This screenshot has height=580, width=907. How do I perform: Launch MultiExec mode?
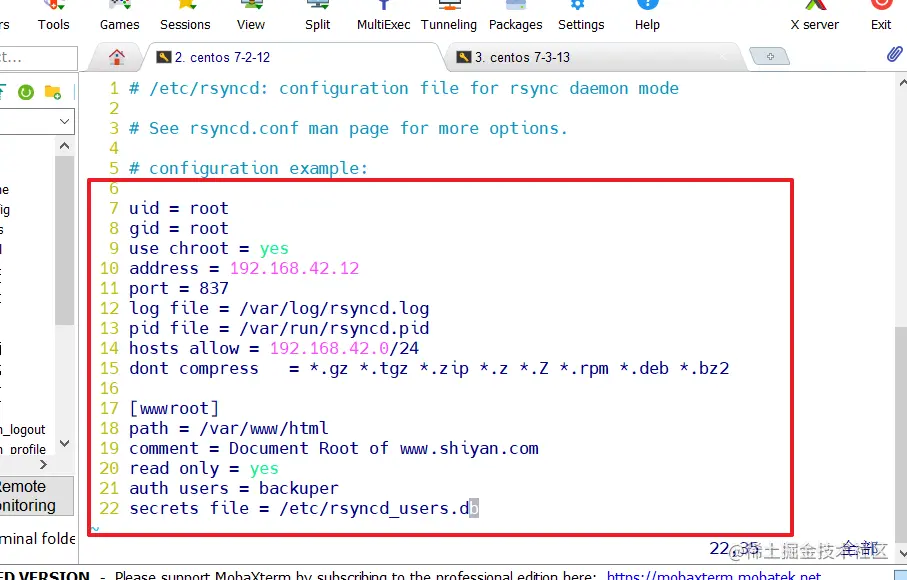pos(384,16)
